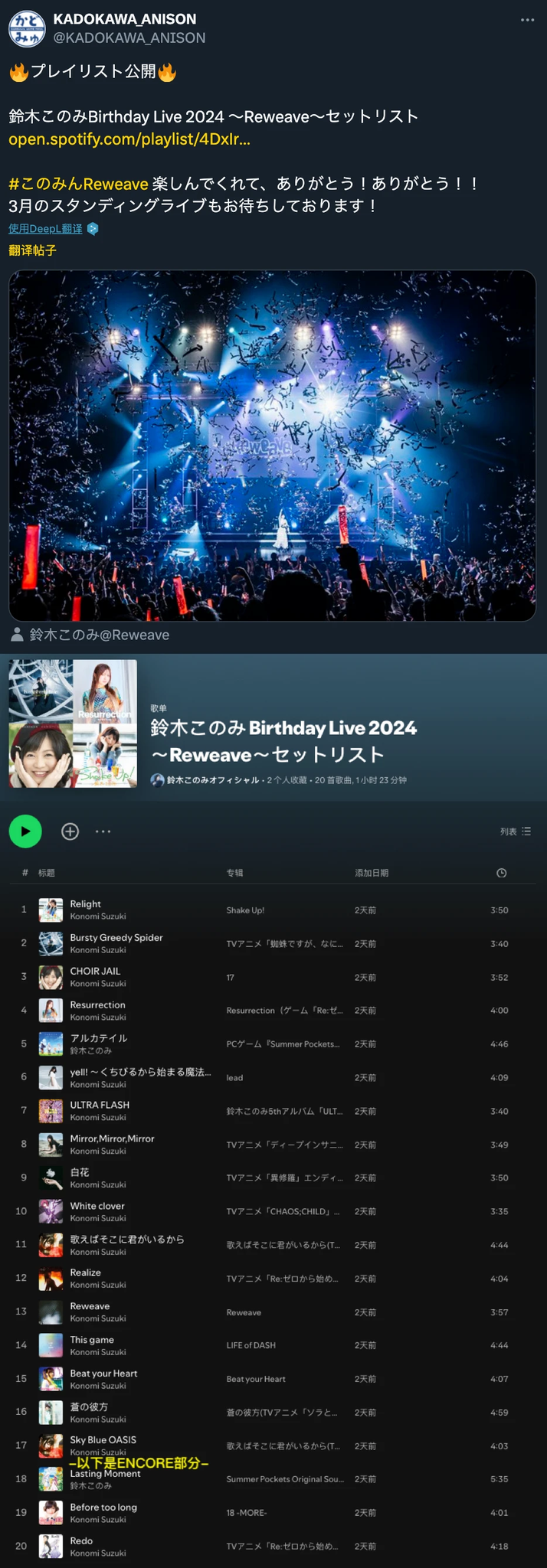The height and width of the screenshot is (1568, 547).
Task: Open the playlist more options dots
Action: pos(103,831)
